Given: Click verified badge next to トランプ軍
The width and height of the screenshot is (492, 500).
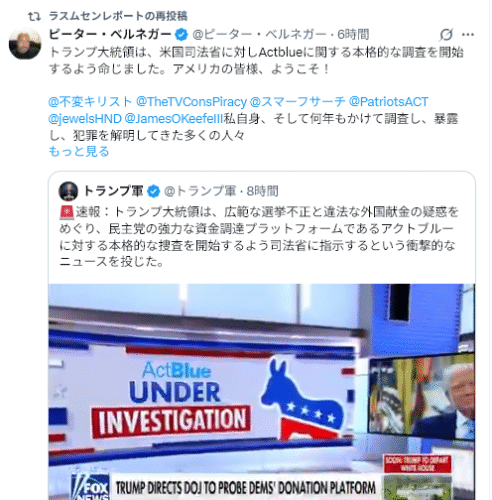Looking at the screenshot, I should click(154, 191).
